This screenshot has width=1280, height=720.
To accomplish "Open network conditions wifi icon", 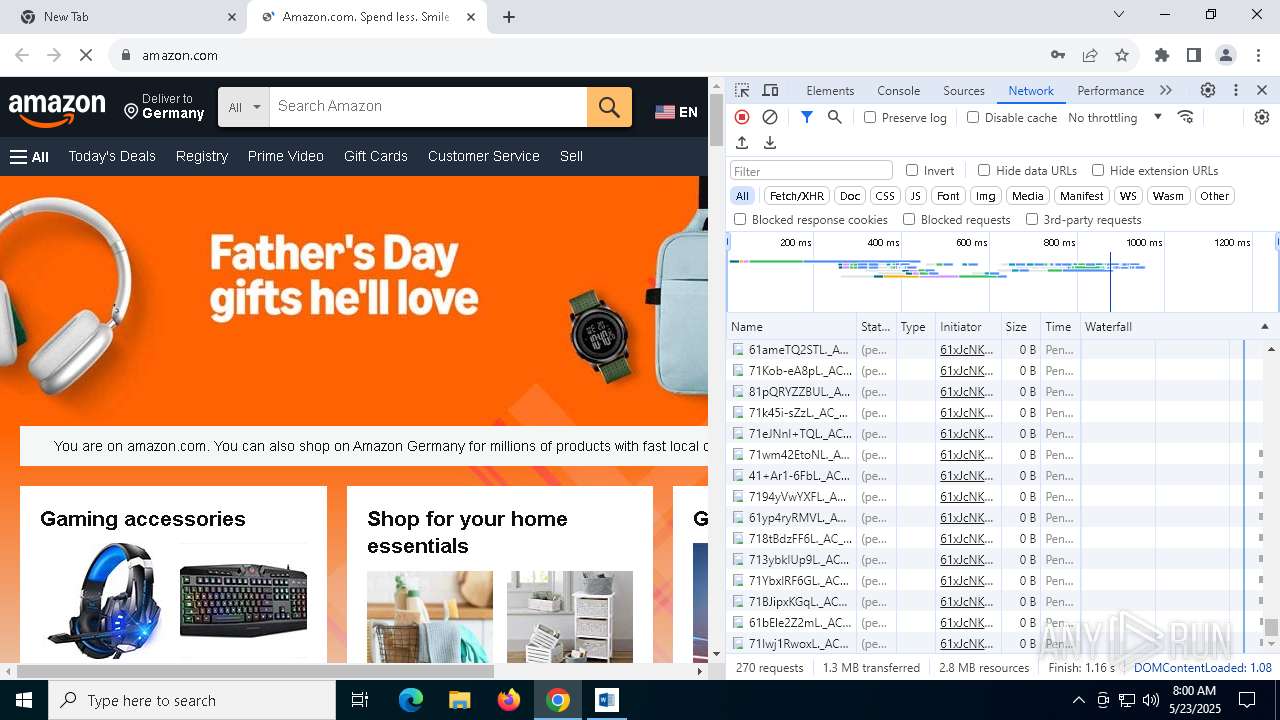I will pos(1186,117).
